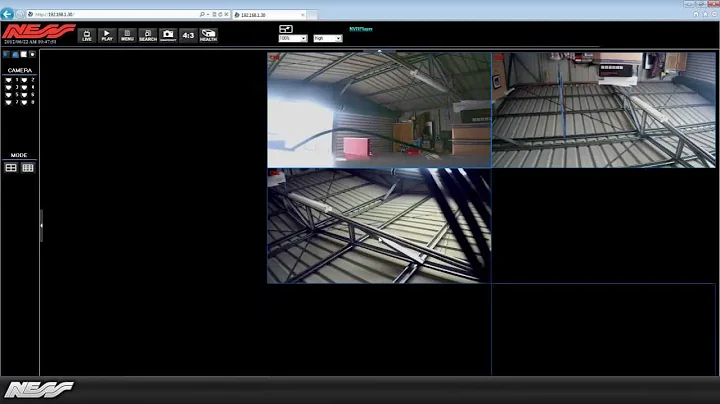Open the browser Home icon at top right
The height and width of the screenshot is (404, 720).
pos(696,14)
